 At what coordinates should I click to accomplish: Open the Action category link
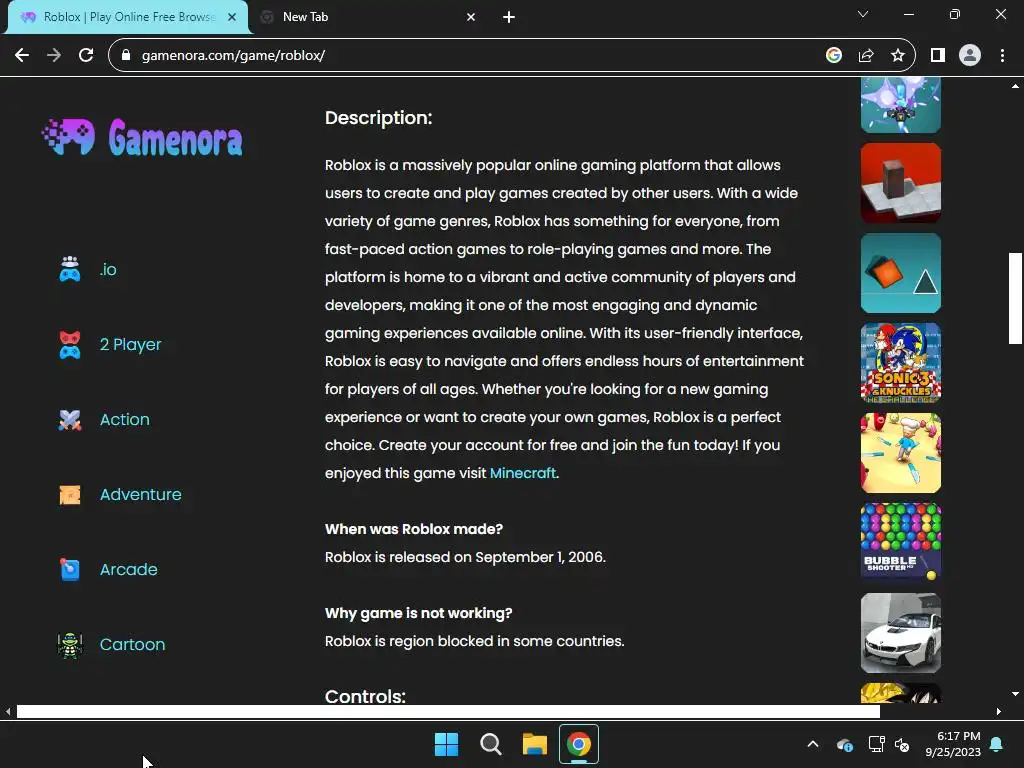pyautogui.click(x=125, y=419)
